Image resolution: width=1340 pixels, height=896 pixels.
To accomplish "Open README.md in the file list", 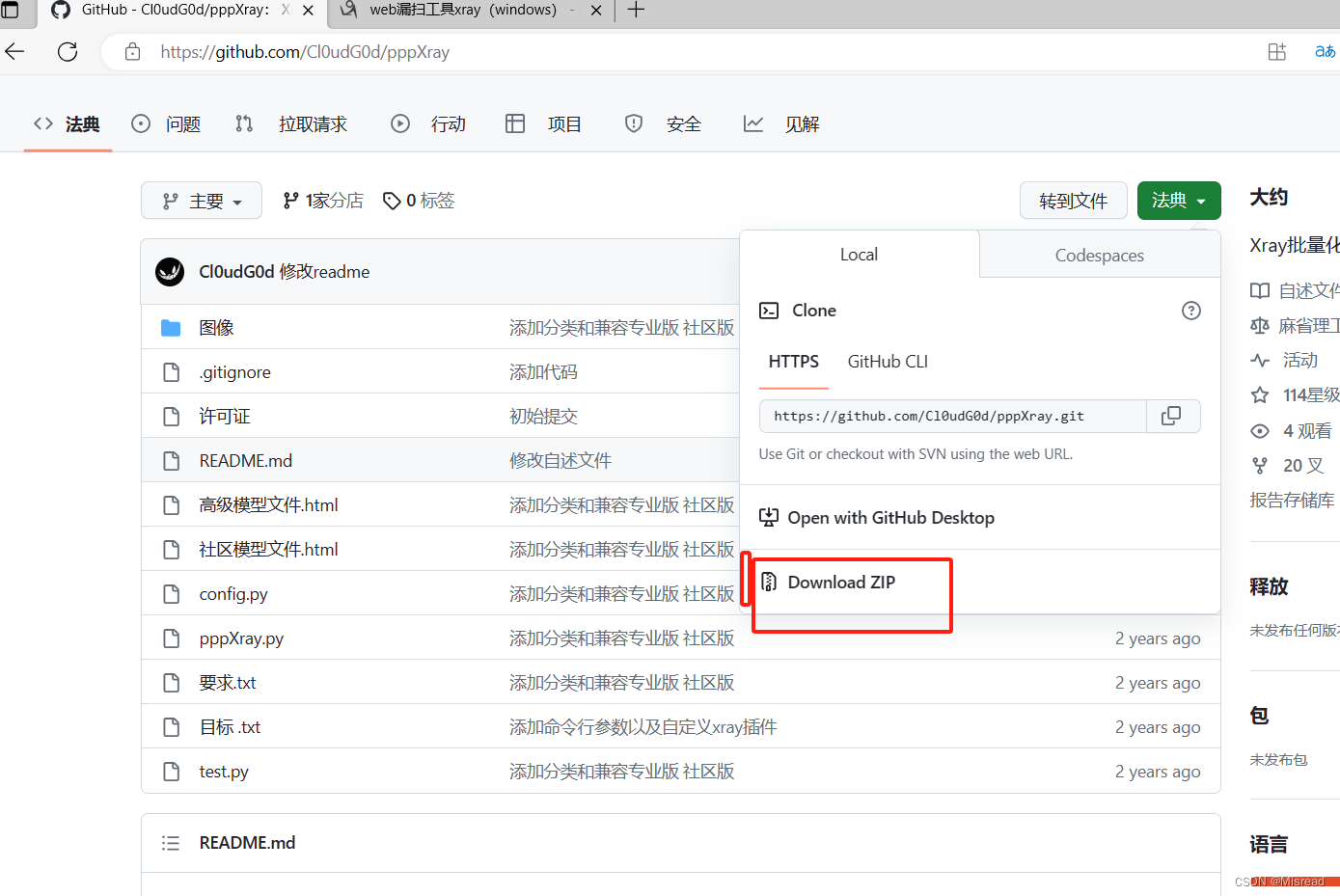I will (x=246, y=461).
